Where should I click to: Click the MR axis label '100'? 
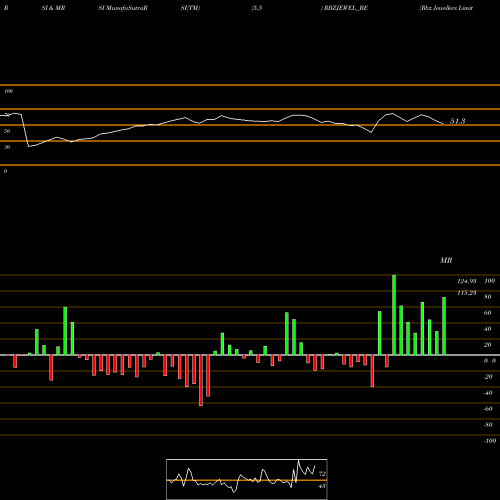tap(489, 281)
